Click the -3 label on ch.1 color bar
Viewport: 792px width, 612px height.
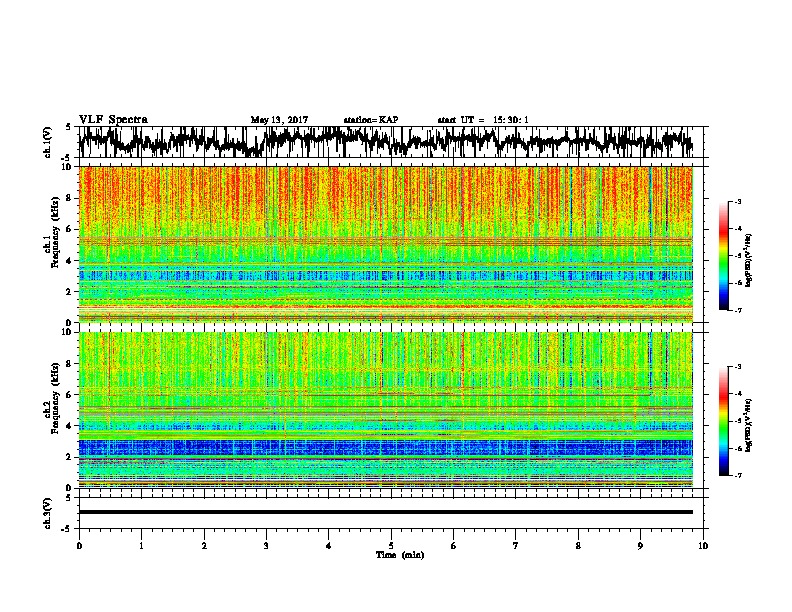[x=738, y=201]
